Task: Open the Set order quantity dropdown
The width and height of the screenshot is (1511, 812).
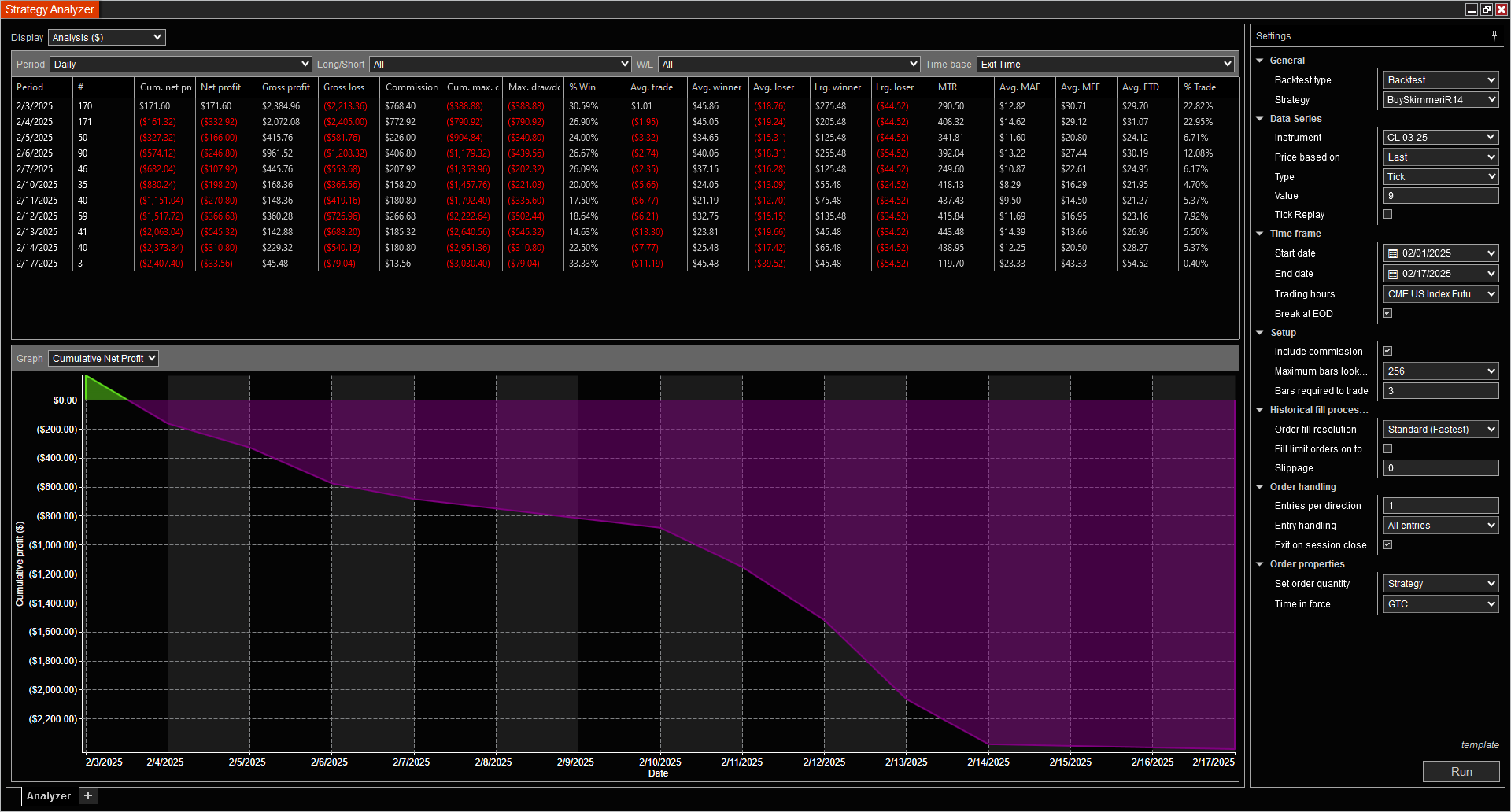Action: tap(1440, 584)
